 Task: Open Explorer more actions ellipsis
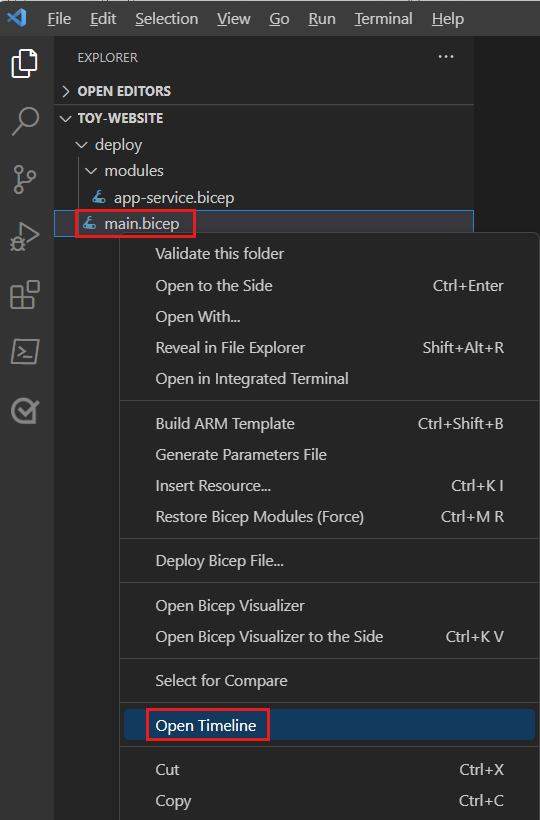click(446, 56)
